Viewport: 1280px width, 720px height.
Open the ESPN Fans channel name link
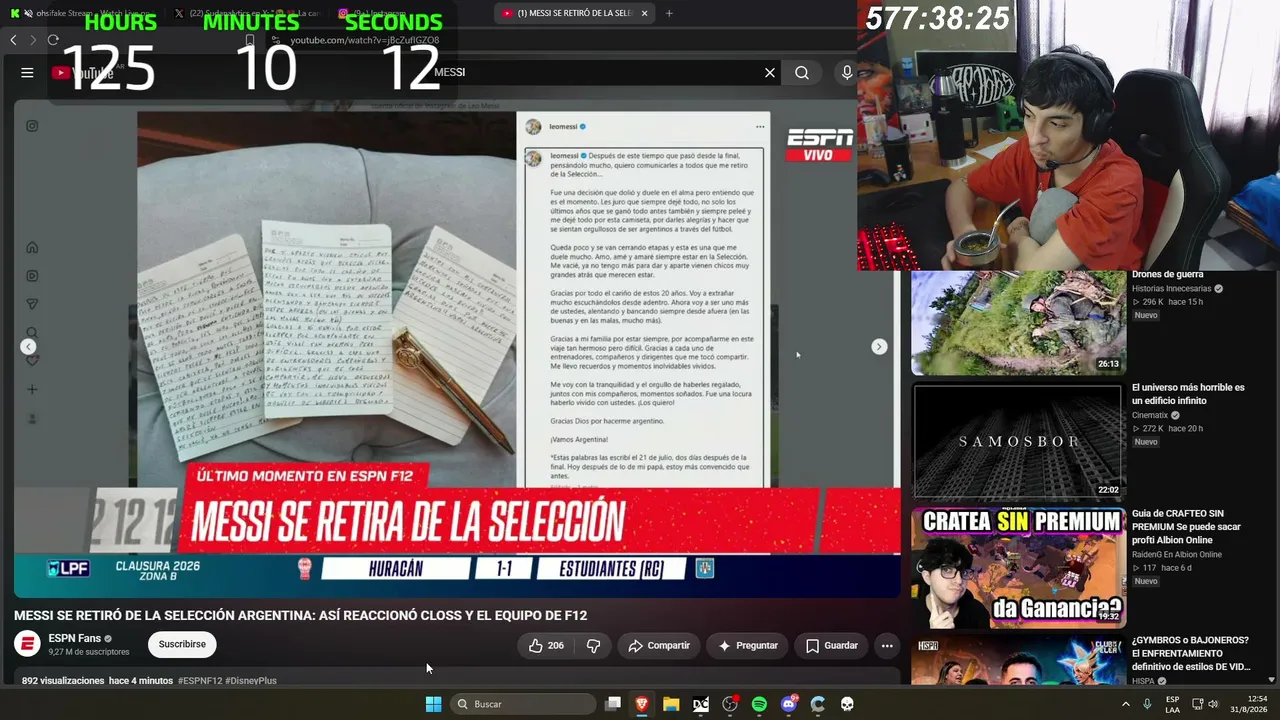point(75,638)
